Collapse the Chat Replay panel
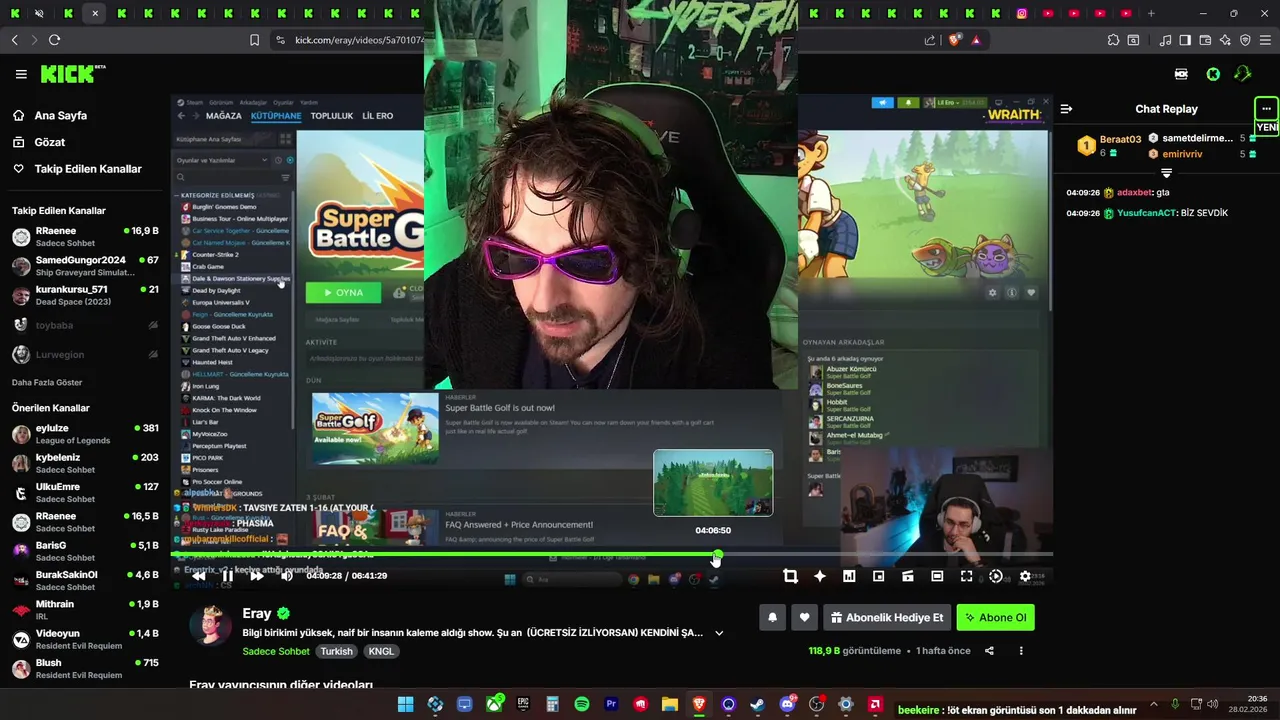1280x720 pixels. pos(1067,109)
